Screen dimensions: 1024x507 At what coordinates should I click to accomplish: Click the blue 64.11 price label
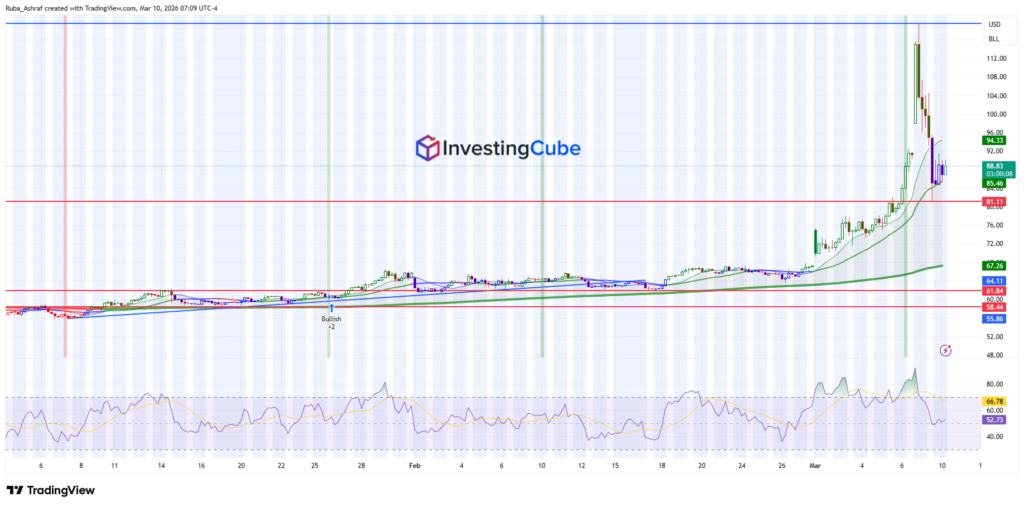pyautogui.click(x=994, y=281)
